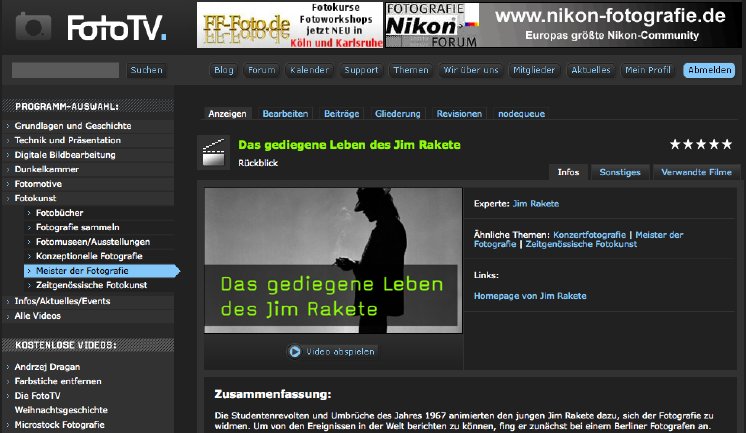
Task: Open the Blog menu item
Action: [224, 70]
